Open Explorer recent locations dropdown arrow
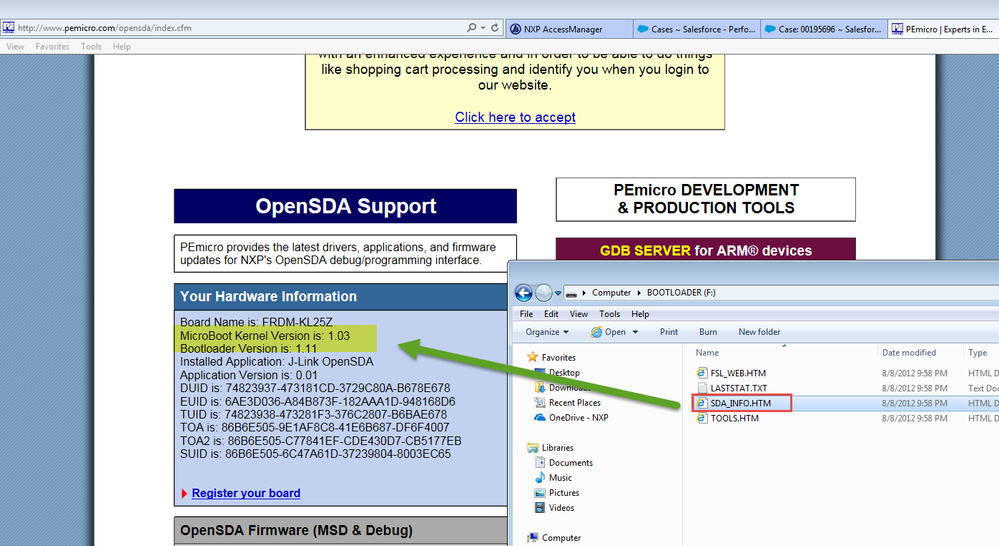Screen dimensions: 999x546 point(558,293)
